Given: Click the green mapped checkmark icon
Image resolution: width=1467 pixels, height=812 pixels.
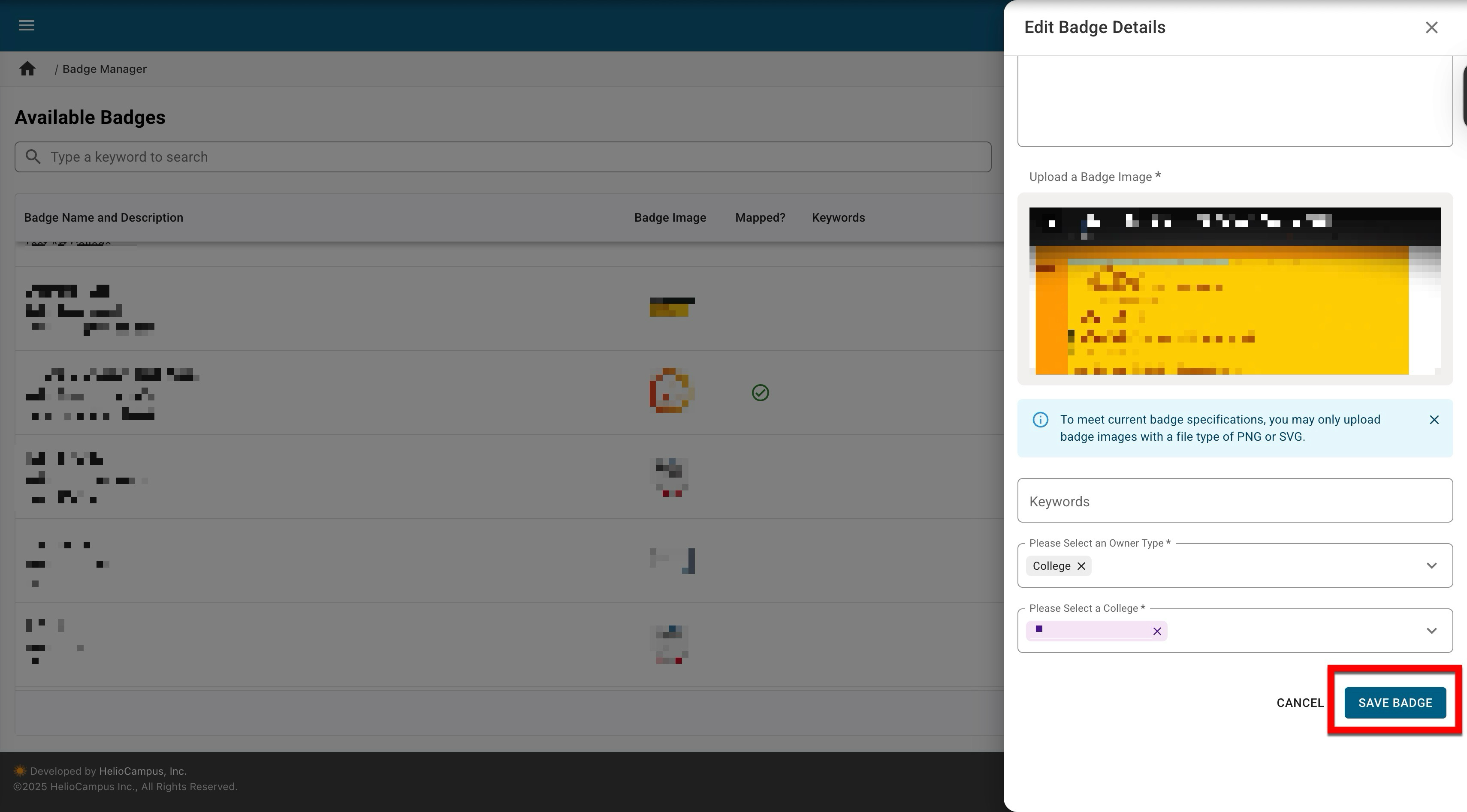Looking at the screenshot, I should [x=760, y=393].
